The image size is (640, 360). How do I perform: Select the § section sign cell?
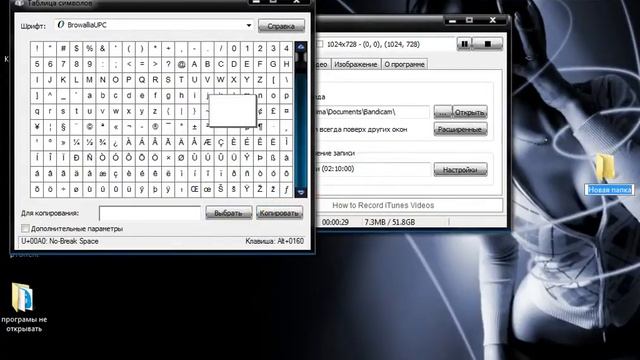pos(63,127)
